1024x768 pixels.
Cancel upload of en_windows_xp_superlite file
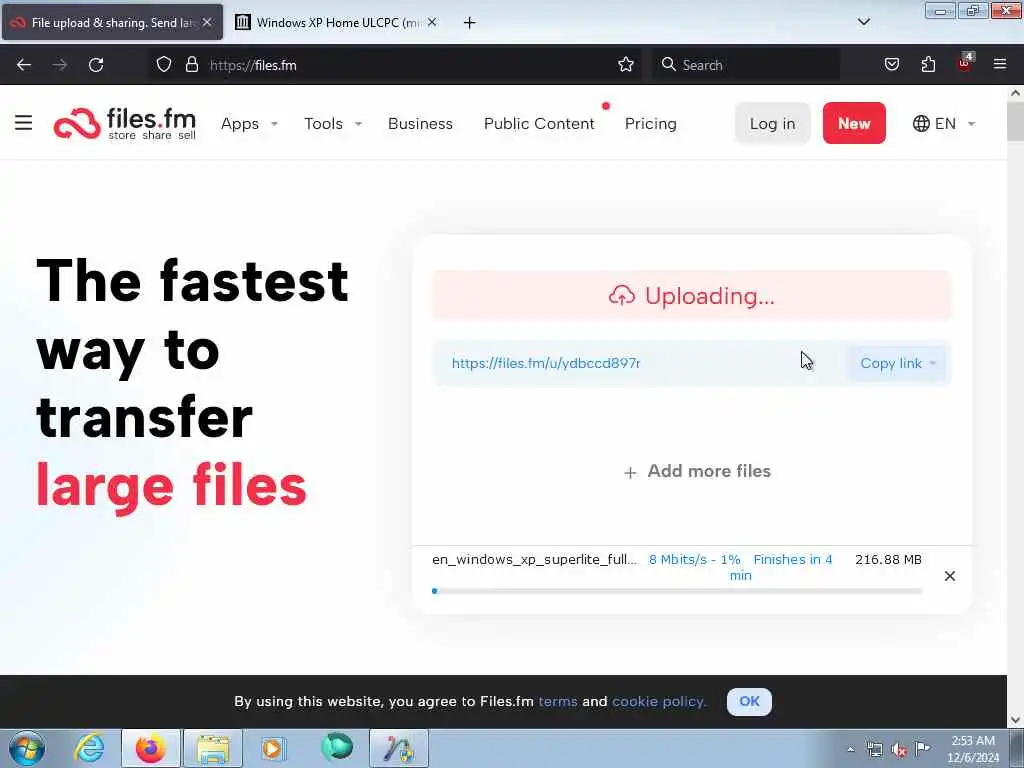pos(950,576)
